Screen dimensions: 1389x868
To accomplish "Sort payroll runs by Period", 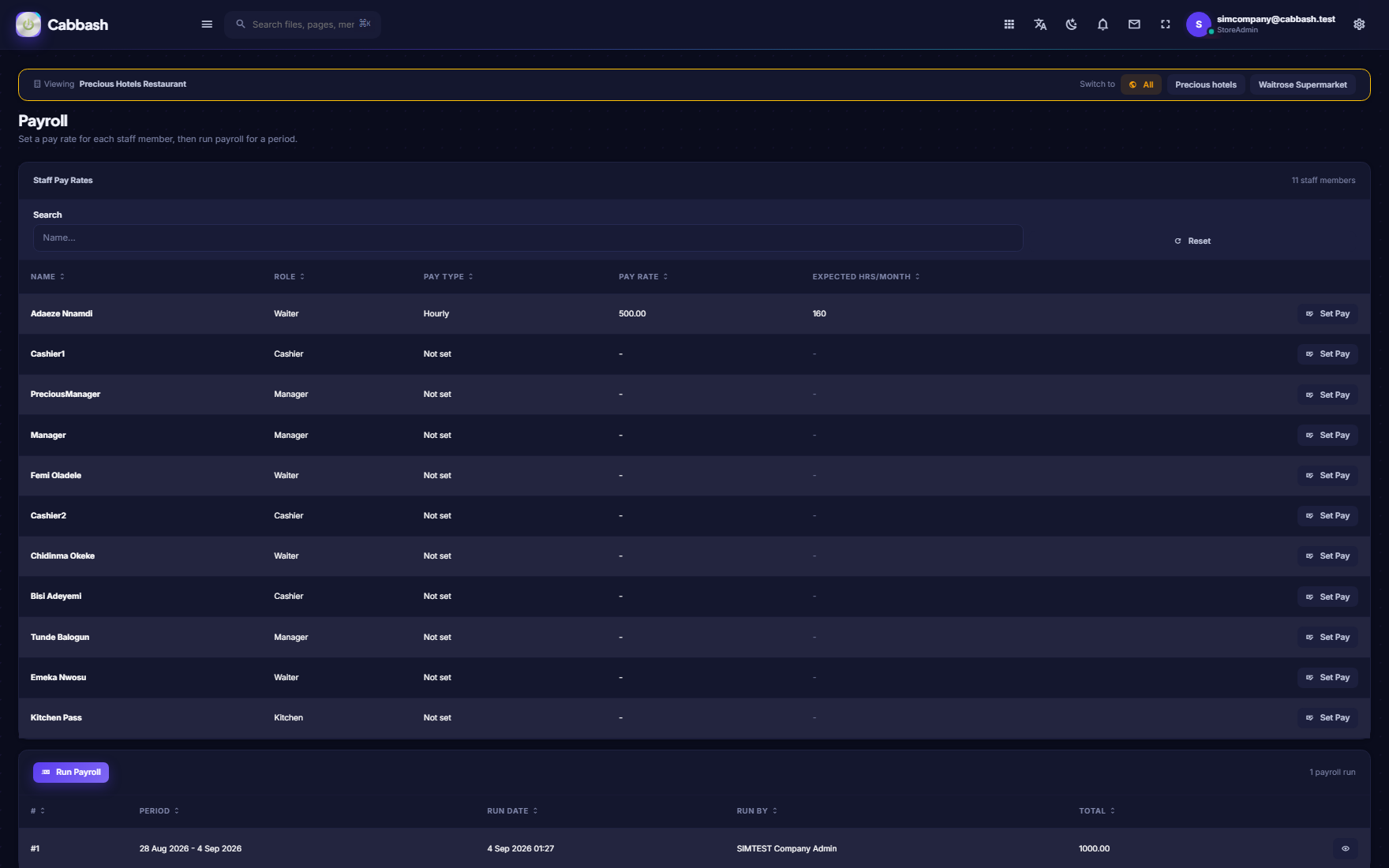I will pos(159,811).
